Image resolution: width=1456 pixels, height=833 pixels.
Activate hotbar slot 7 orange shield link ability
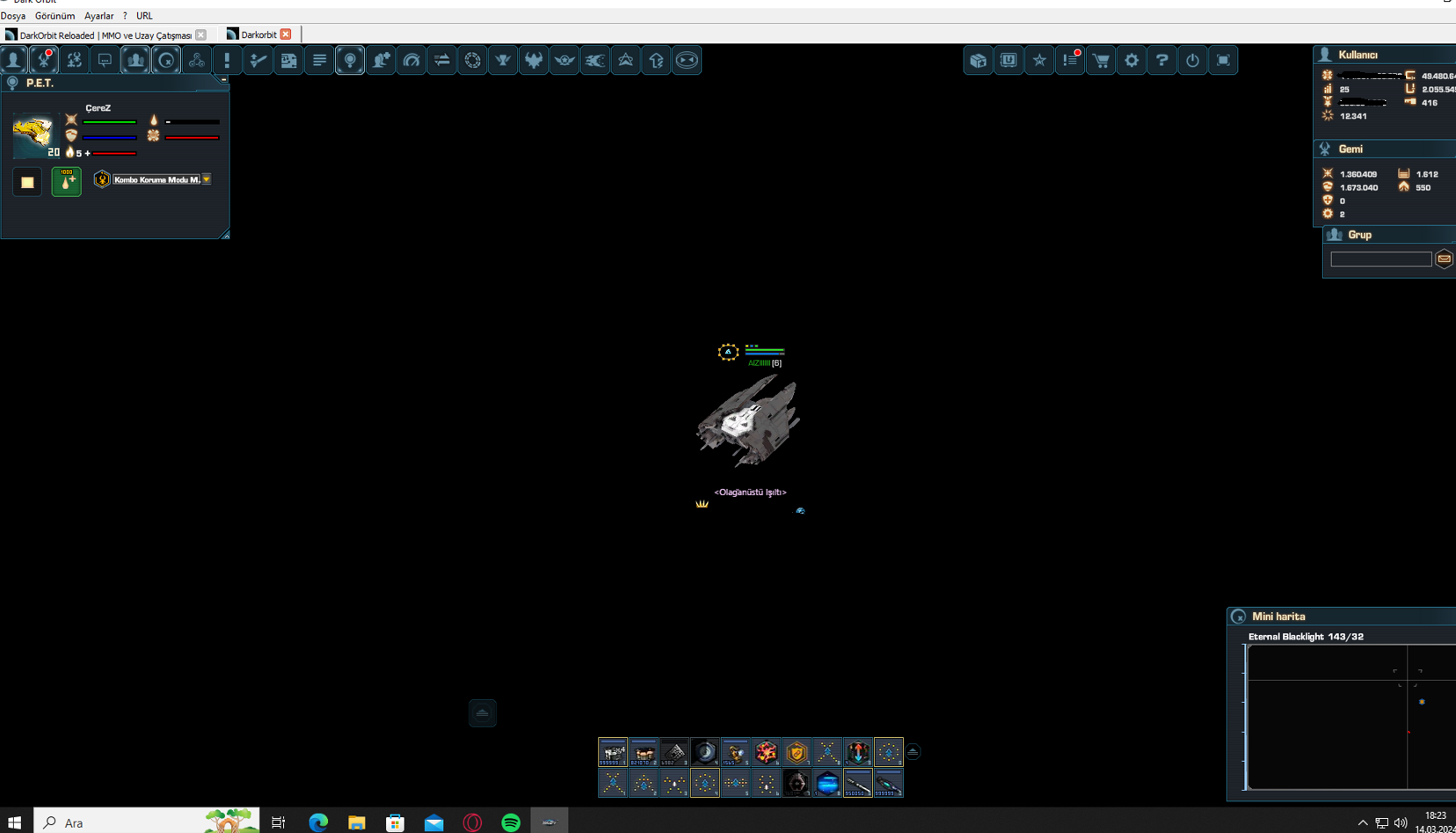pyautogui.click(x=797, y=752)
